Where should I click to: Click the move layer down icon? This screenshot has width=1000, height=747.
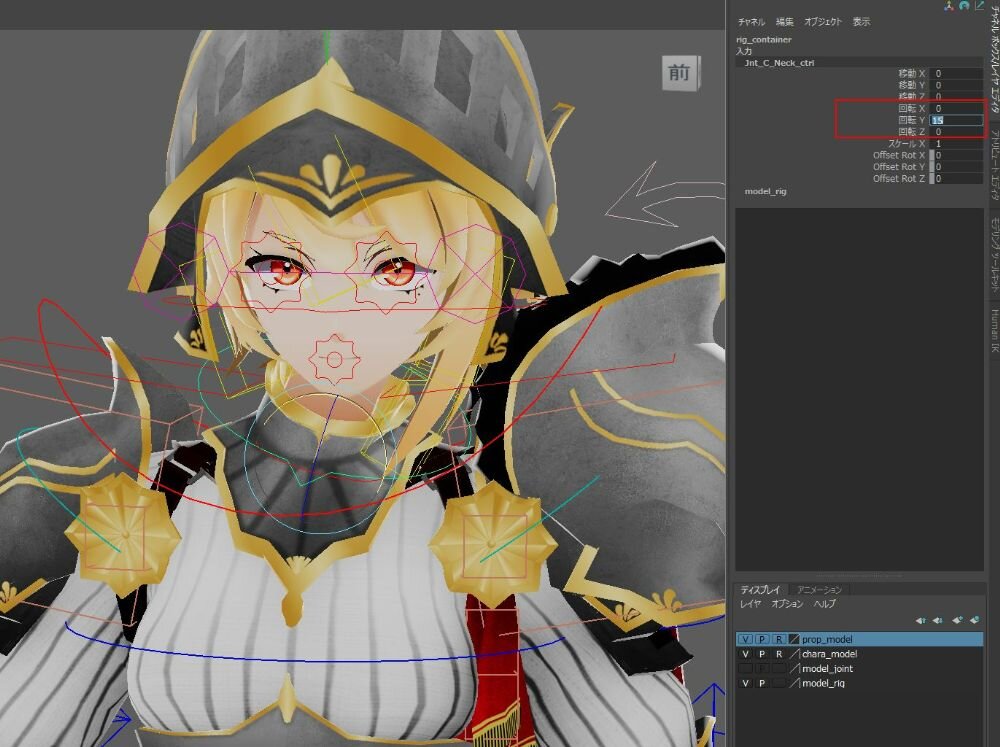pos(937,620)
